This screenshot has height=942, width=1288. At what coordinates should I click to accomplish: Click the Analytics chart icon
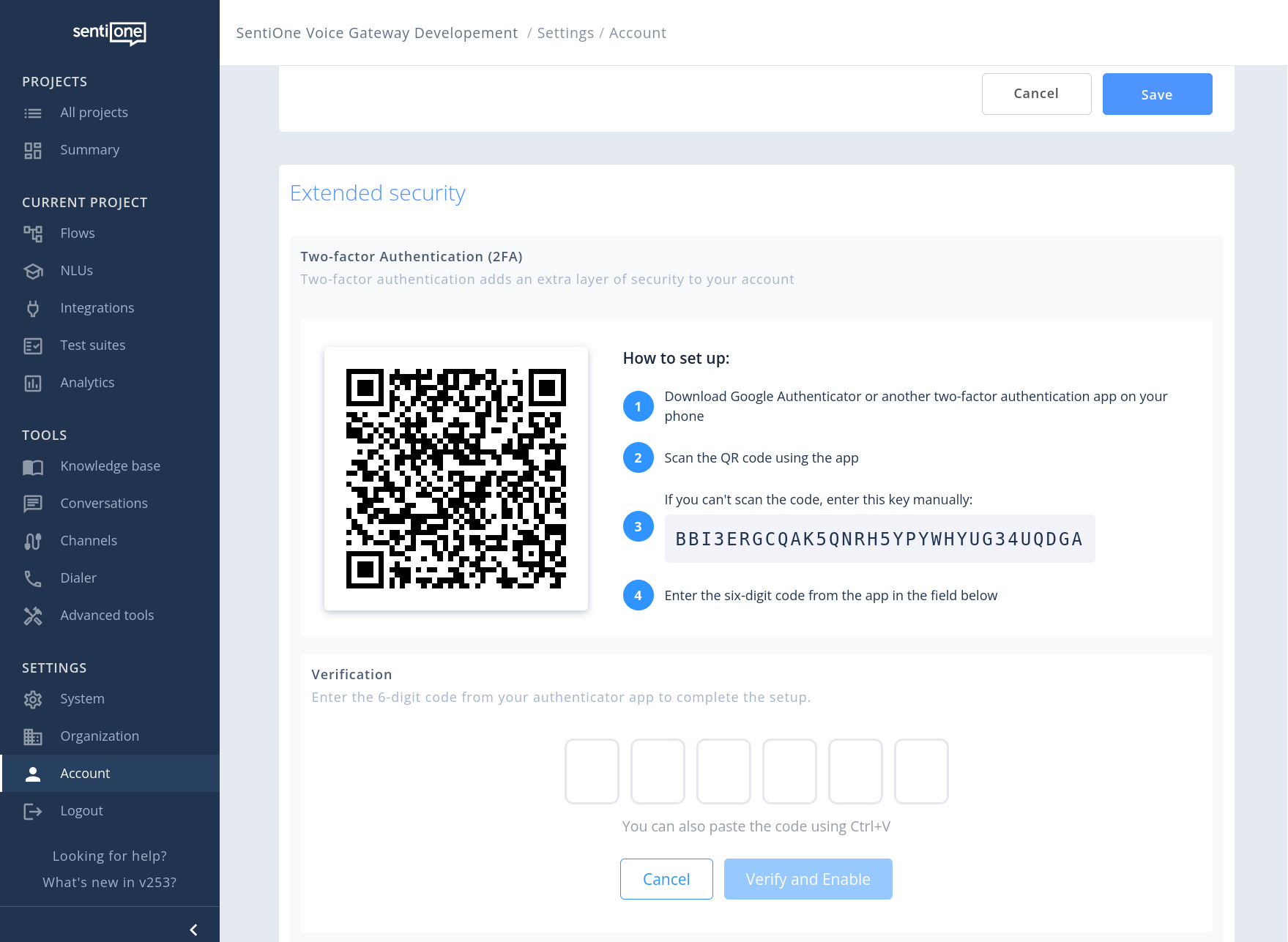(x=33, y=383)
